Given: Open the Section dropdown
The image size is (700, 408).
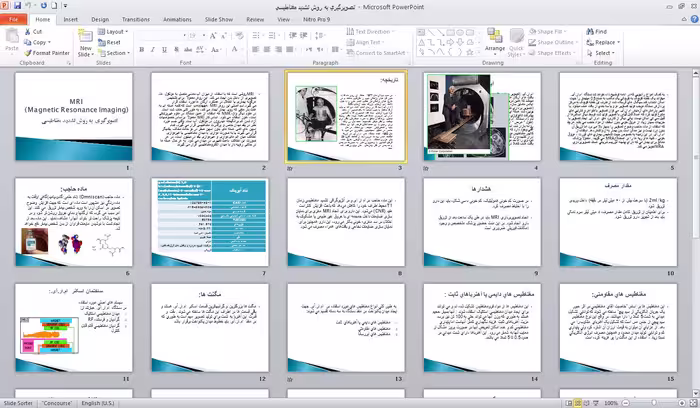Looking at the screenshot, I should pos(114,53).
